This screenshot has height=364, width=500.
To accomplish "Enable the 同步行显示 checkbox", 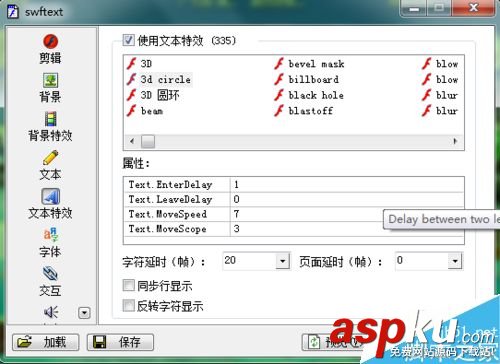I will pyautogui.click(x=129, y=286).
